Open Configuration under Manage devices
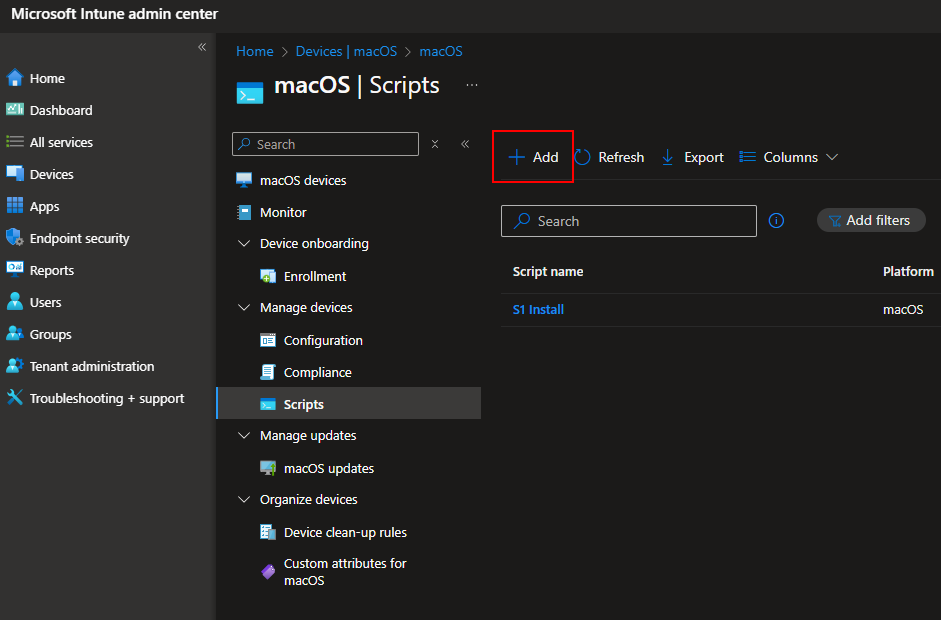Screen dimensions: 941x620 point(323,340)
